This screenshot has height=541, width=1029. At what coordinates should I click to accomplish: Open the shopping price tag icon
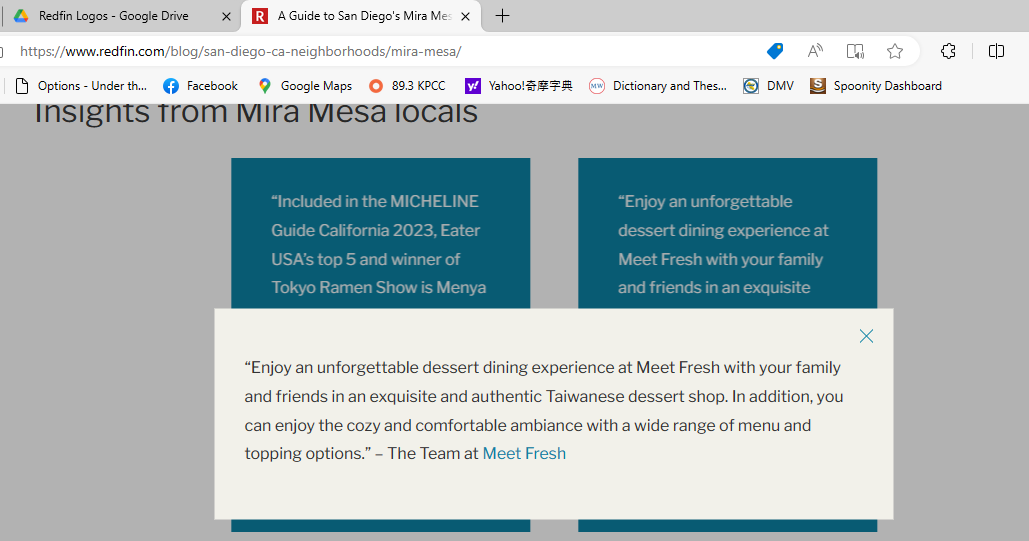775,51
